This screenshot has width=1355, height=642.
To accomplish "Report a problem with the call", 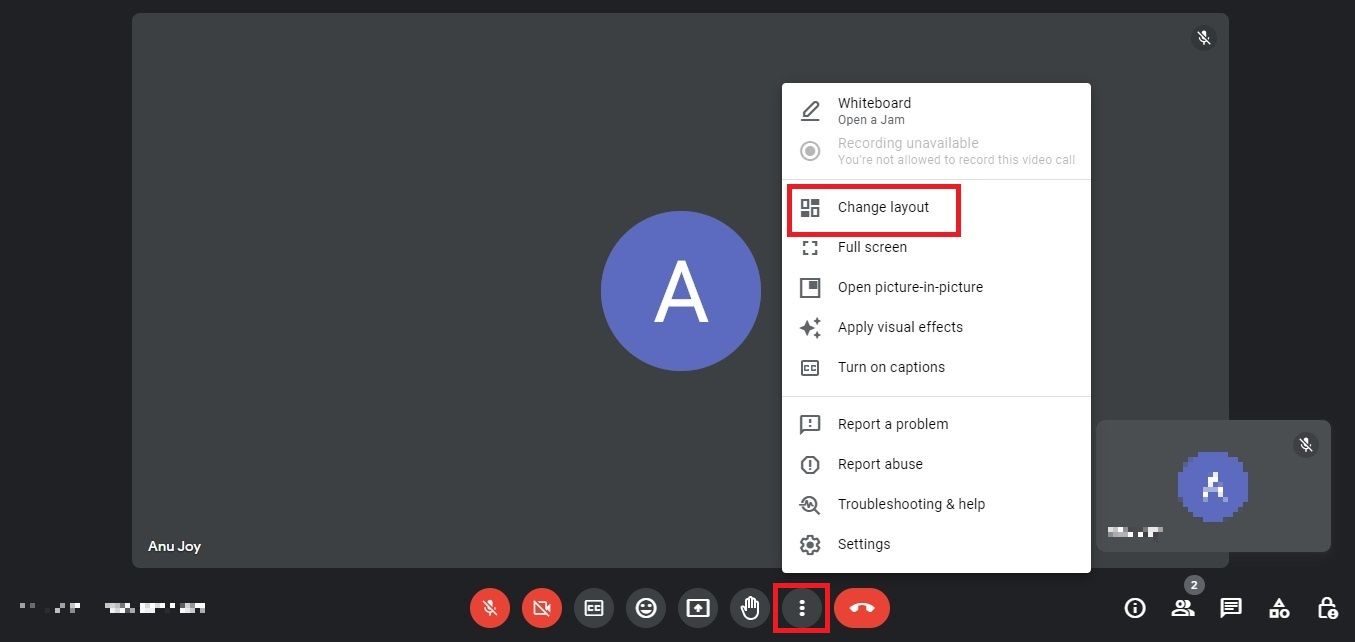I will pos(893,424).
